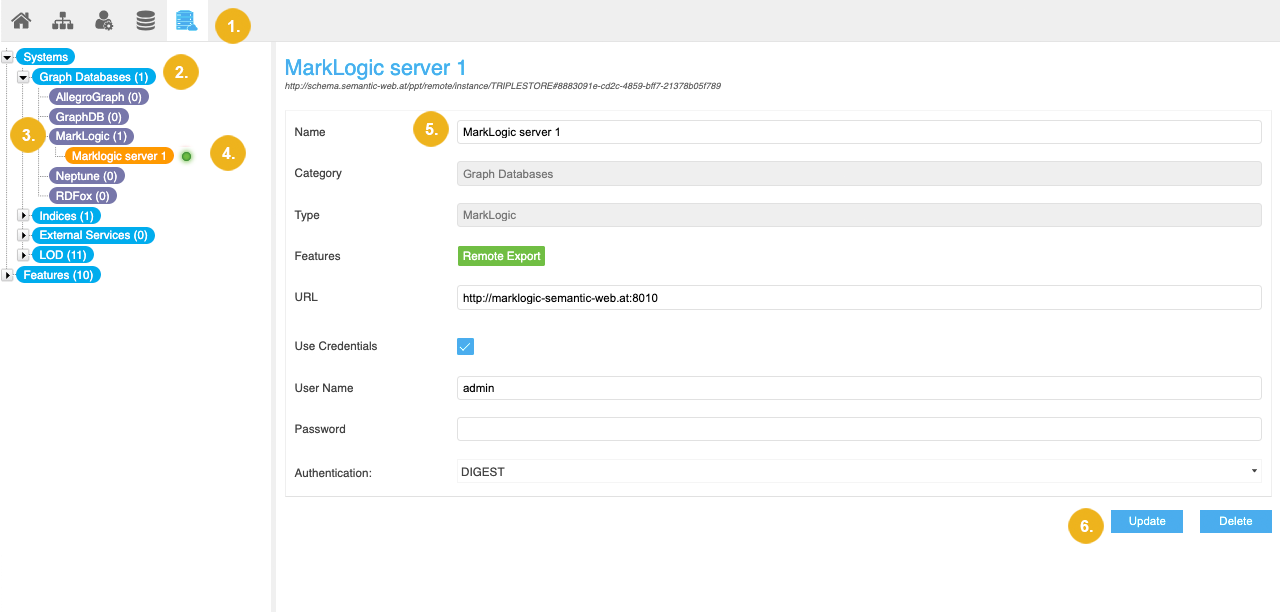The height and width of the screenshot is (612, 1280).
Task: Click the Remote Export feature tag
Action: click(501, 256)
